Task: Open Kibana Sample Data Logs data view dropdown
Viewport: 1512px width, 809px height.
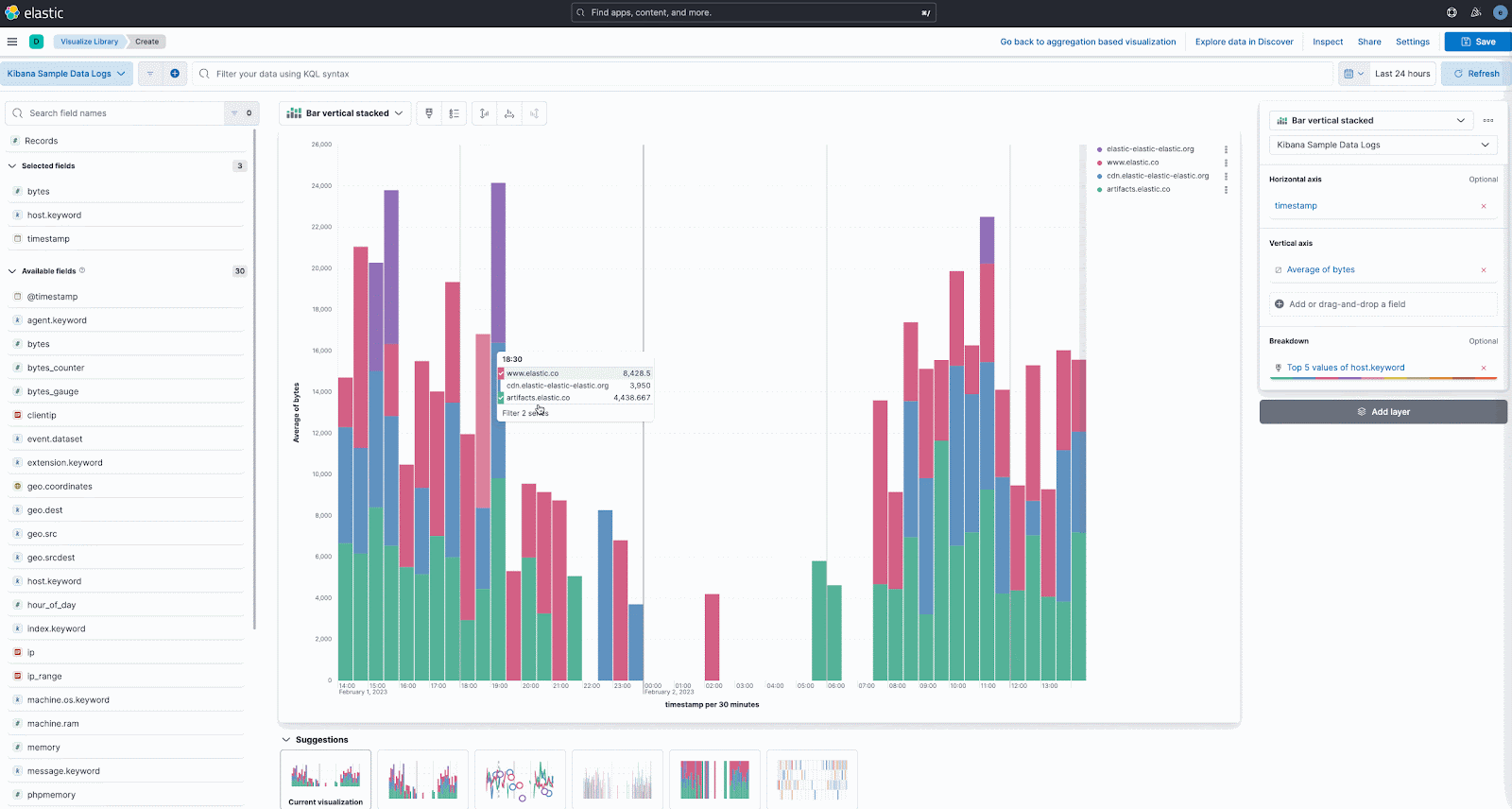Action: point(66,74)
